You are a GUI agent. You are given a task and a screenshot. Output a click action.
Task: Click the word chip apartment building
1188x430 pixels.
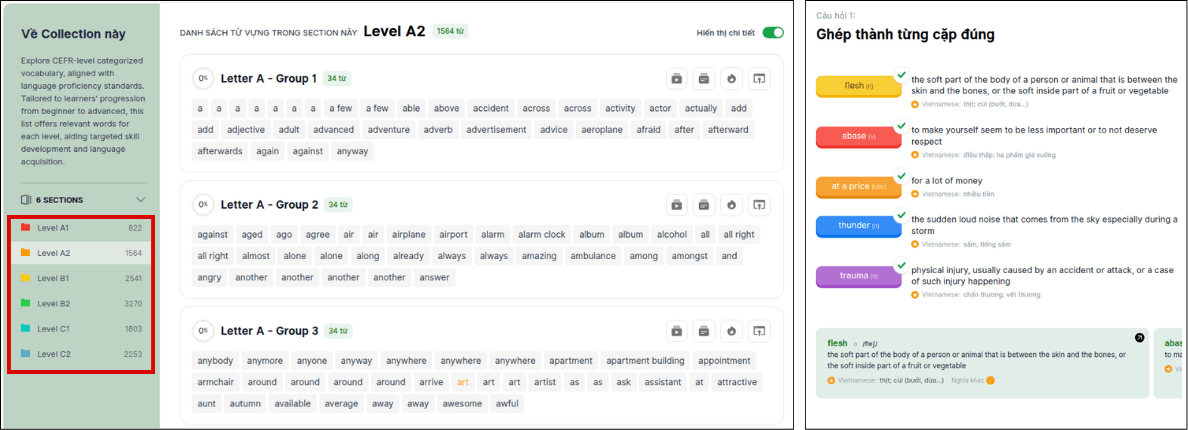click(x=646, y=361)
